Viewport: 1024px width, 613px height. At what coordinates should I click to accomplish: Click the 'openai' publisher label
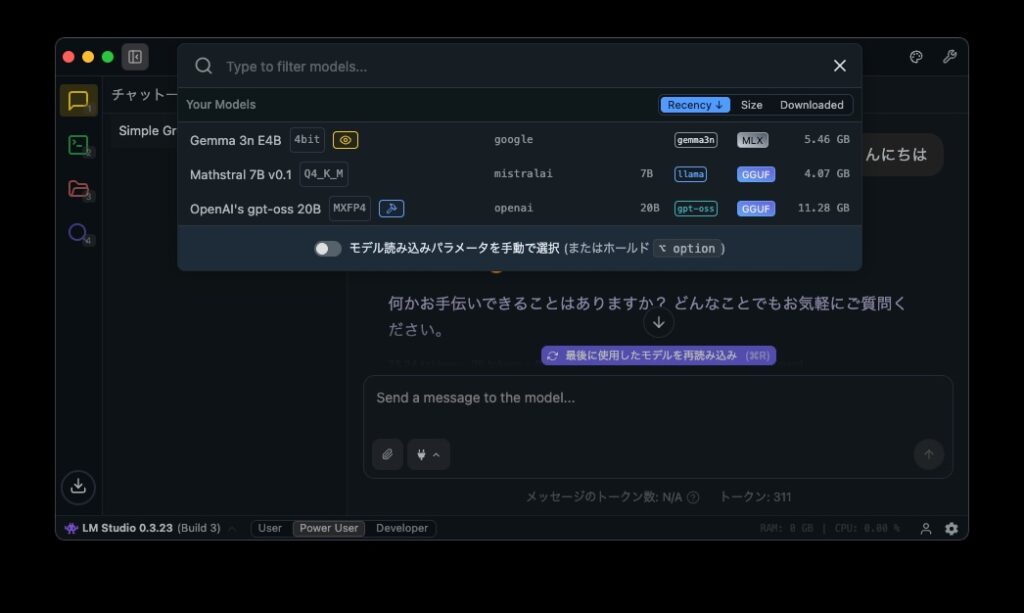pyautogui.click(x=513, y=208)
